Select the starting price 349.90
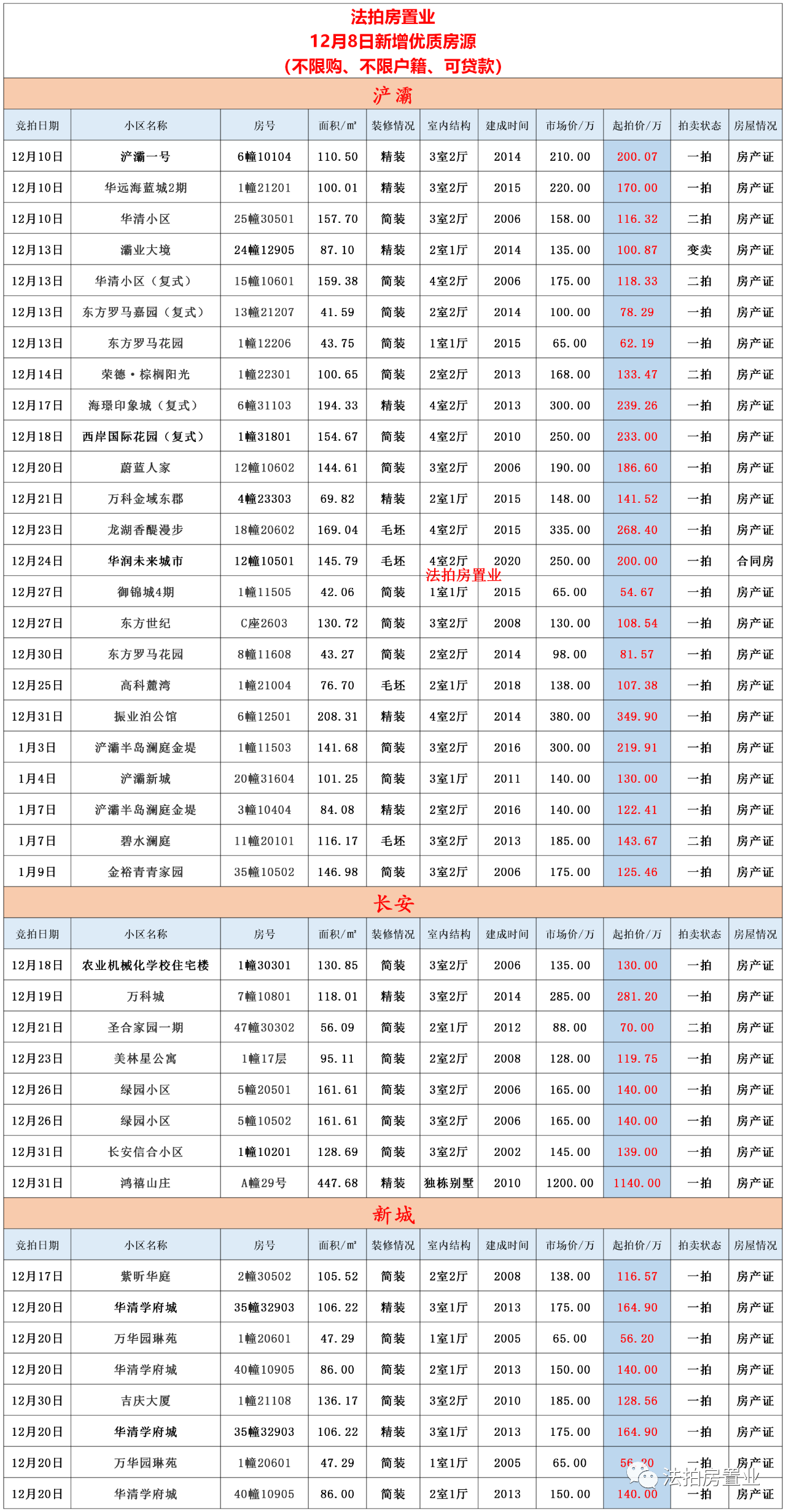 [x=637, y=716]
